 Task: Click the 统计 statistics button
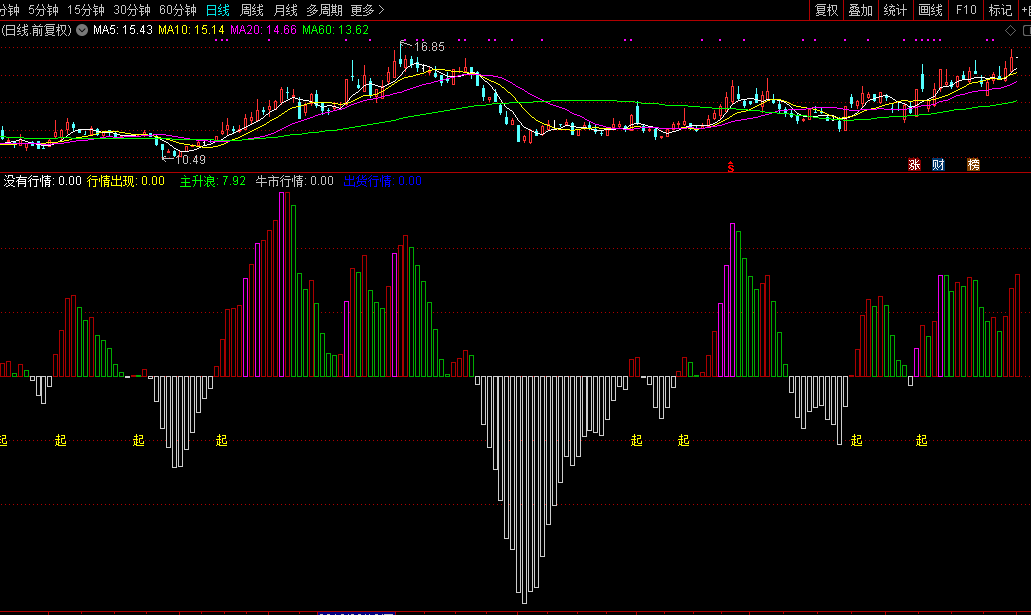click(895, 10)
